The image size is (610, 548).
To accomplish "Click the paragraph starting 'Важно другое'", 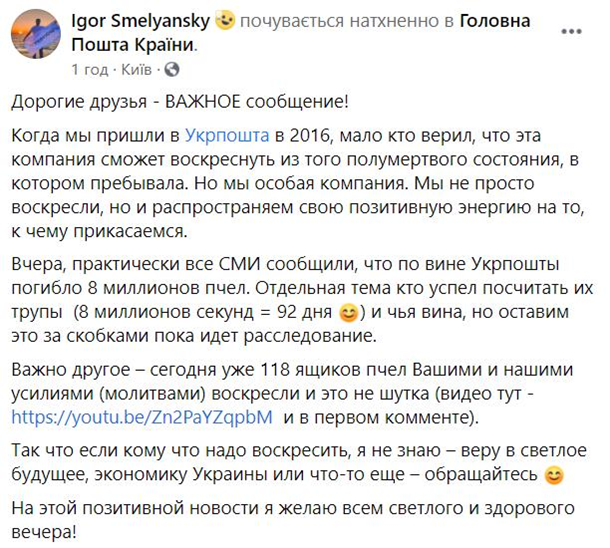I will pos(300,392).
